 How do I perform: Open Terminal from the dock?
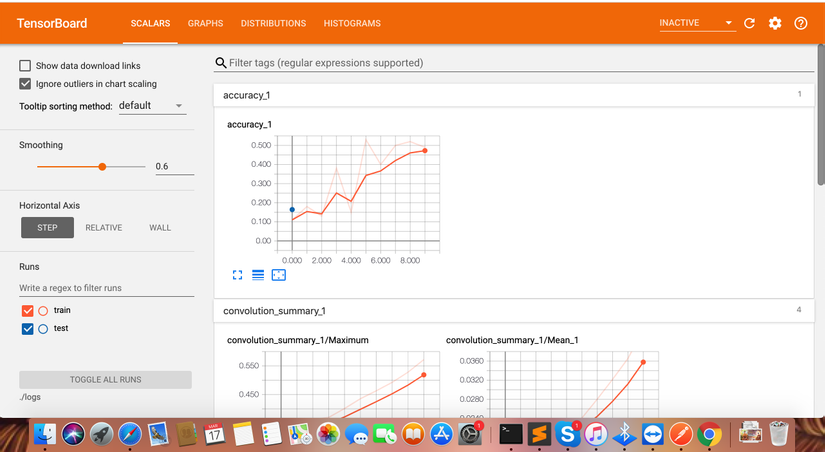click(x=511, y=435)
